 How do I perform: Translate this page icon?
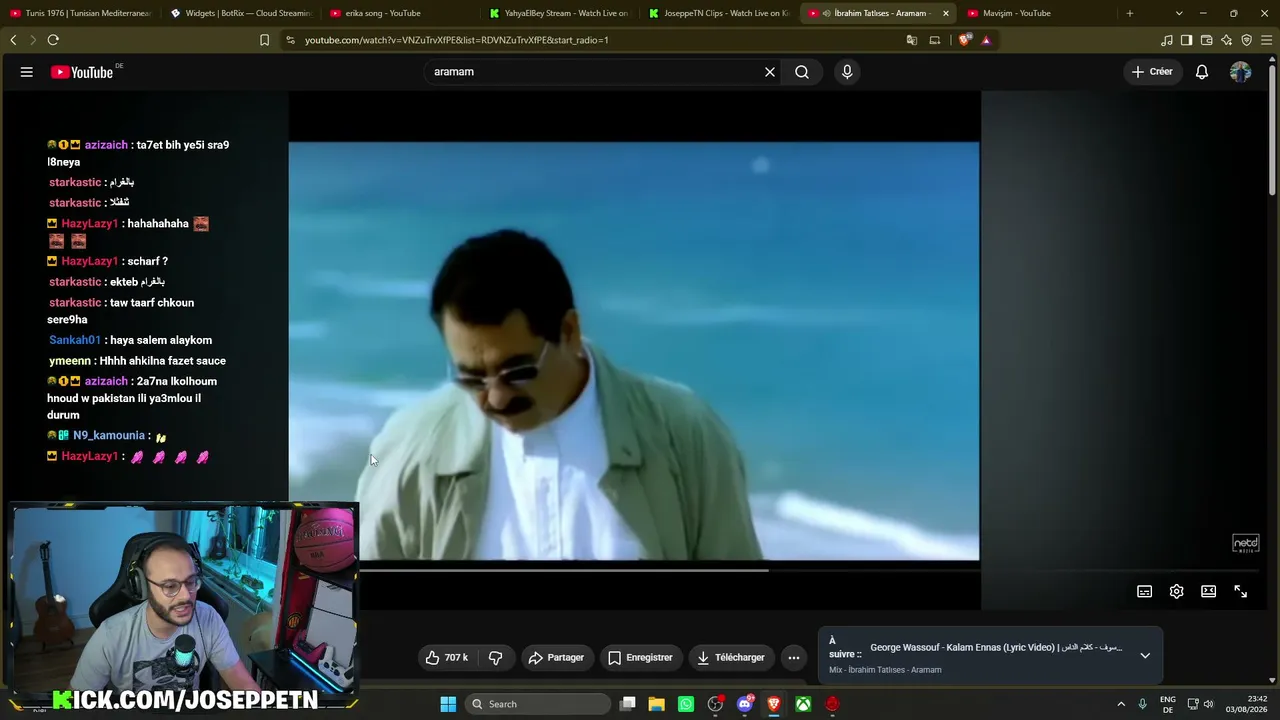point(911,40)
